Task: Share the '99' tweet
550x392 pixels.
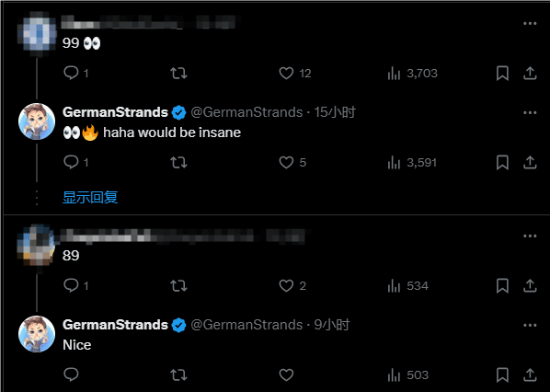Action: coord(530,73)
